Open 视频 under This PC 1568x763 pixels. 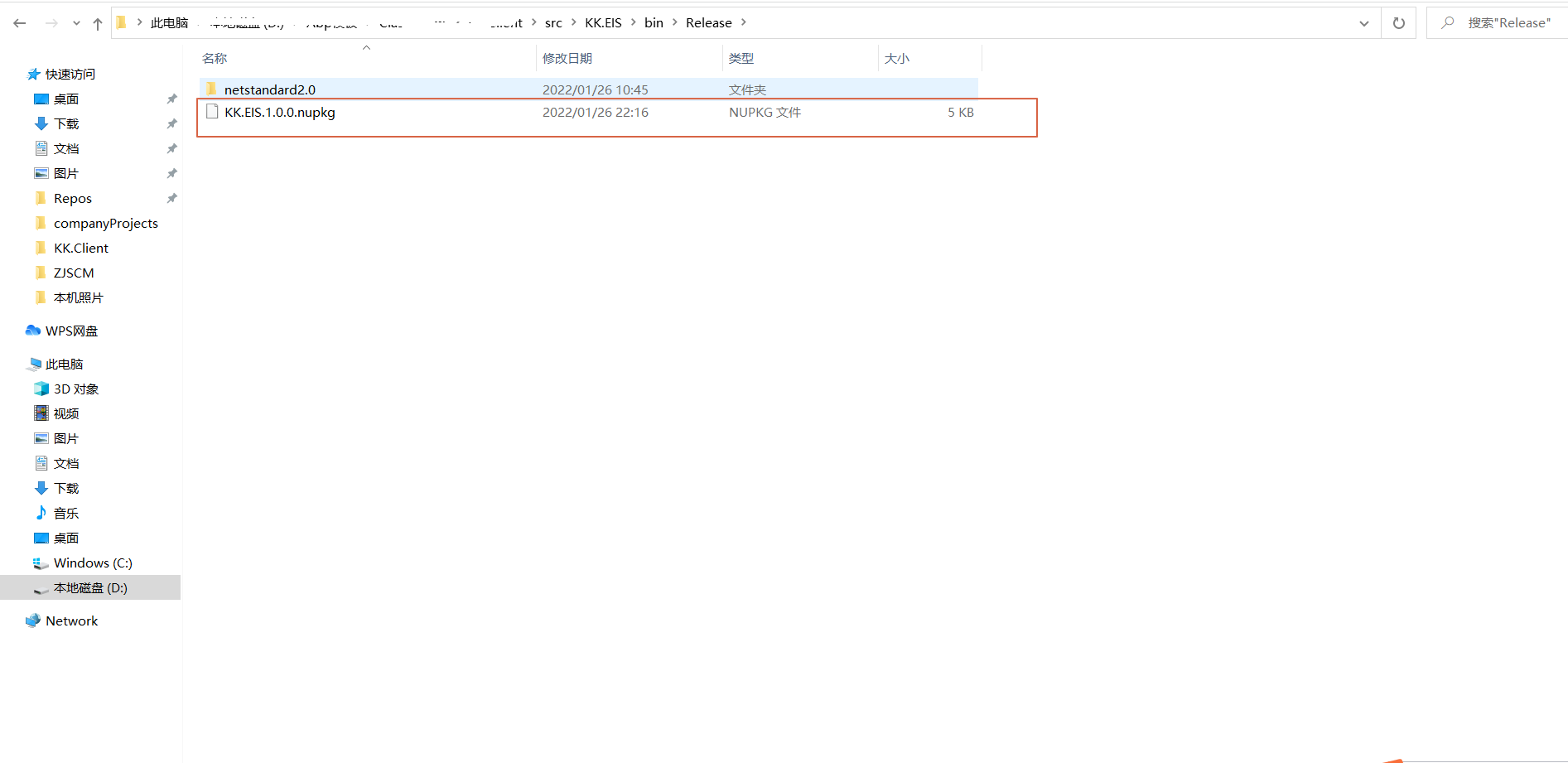click(x=66, y=414)
